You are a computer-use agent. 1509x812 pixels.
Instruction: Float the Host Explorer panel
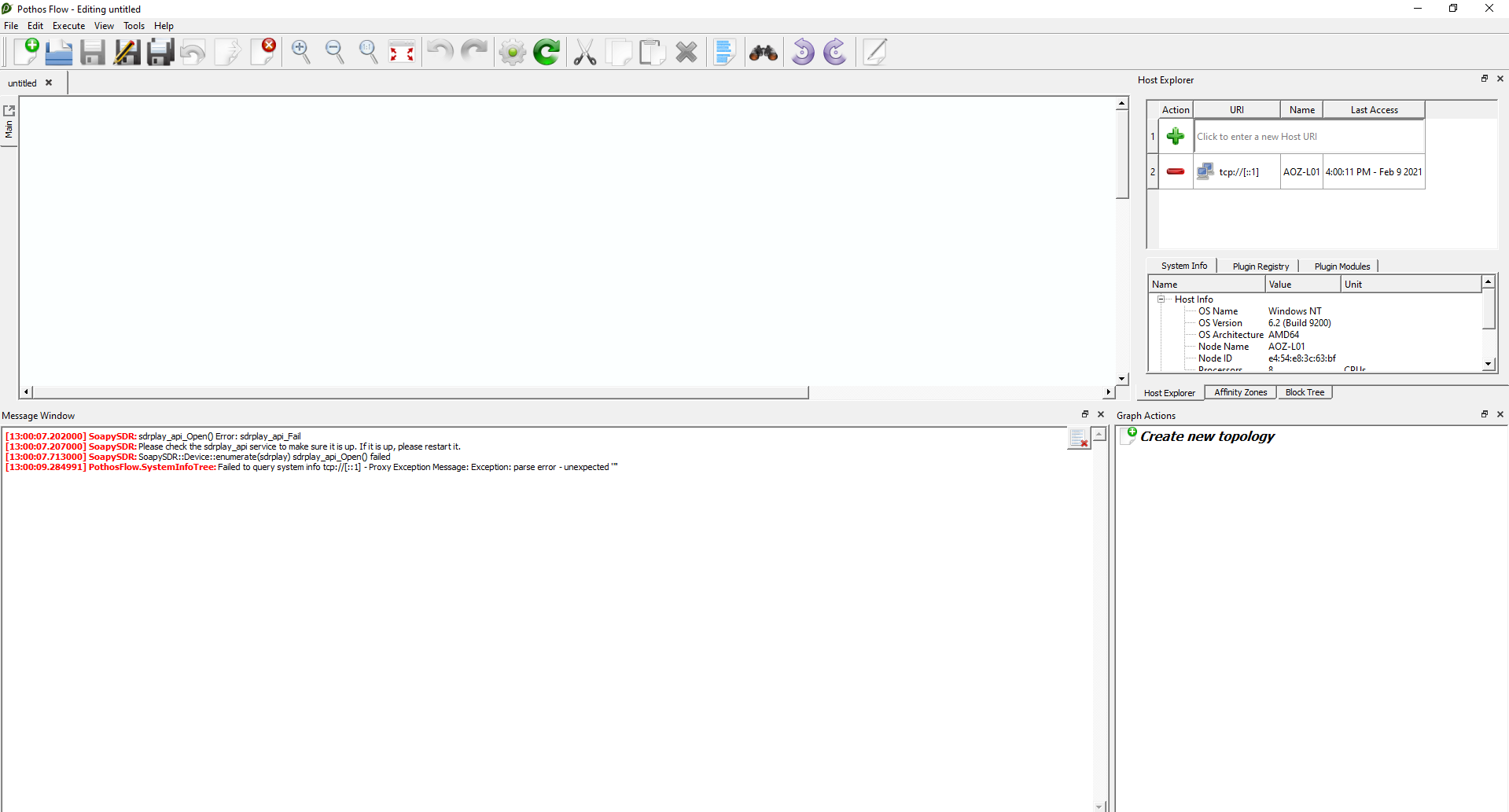pyautogui.click(x=1485, y=79)
